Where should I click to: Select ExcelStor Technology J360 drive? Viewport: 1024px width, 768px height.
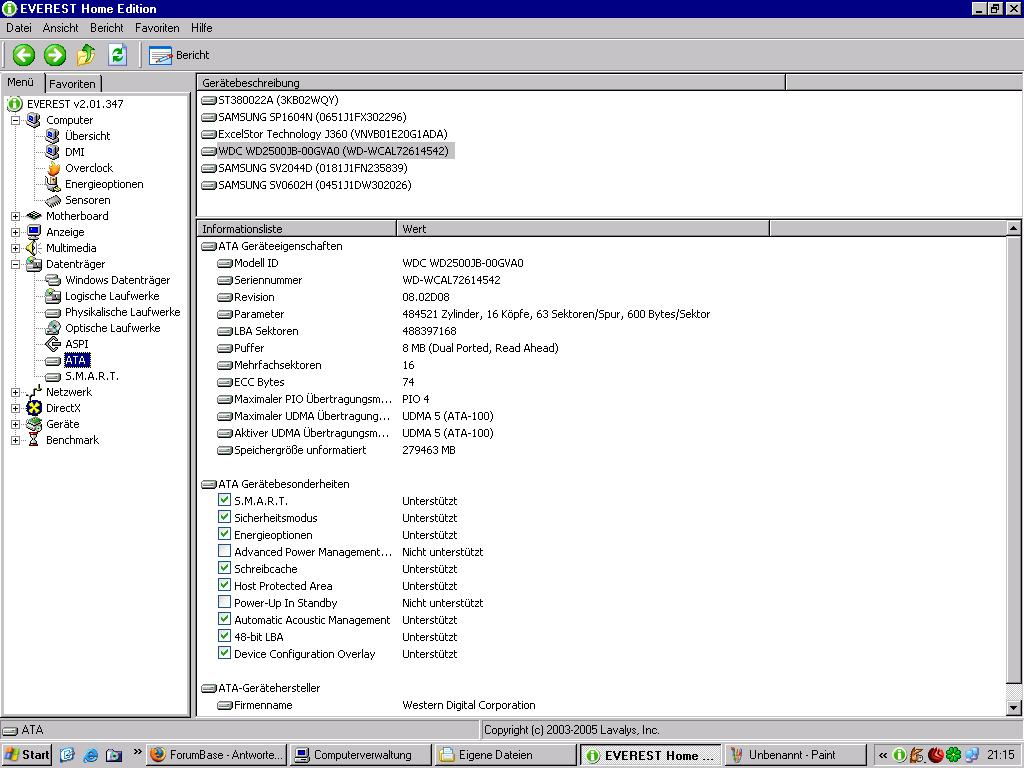point(332,134)
